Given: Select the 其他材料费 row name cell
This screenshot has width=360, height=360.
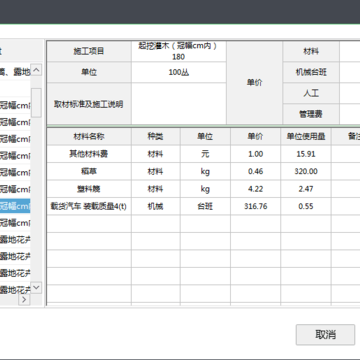Looking at the screenshot, I should (x=89, y=154).
